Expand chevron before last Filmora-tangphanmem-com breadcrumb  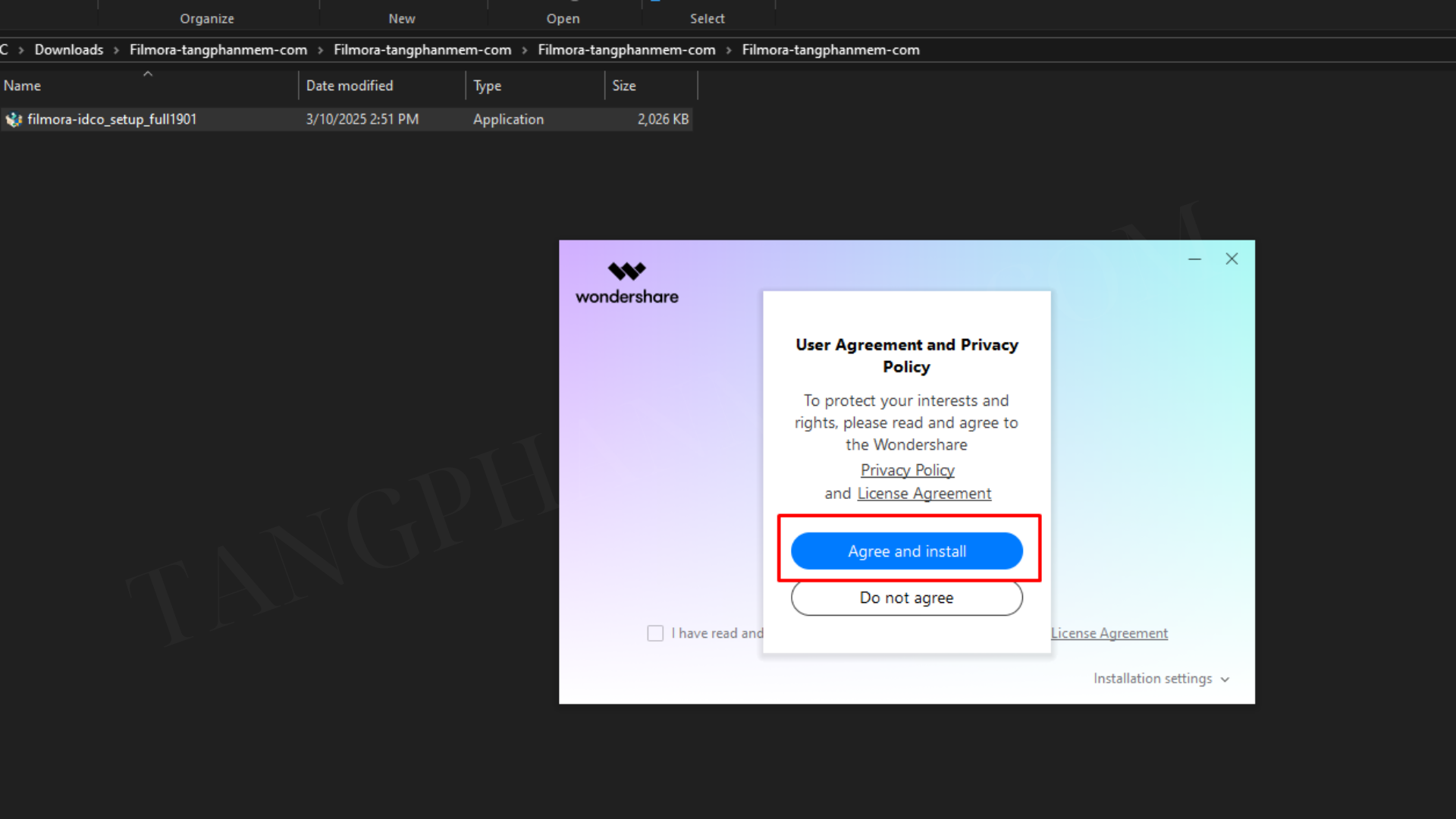729,50
